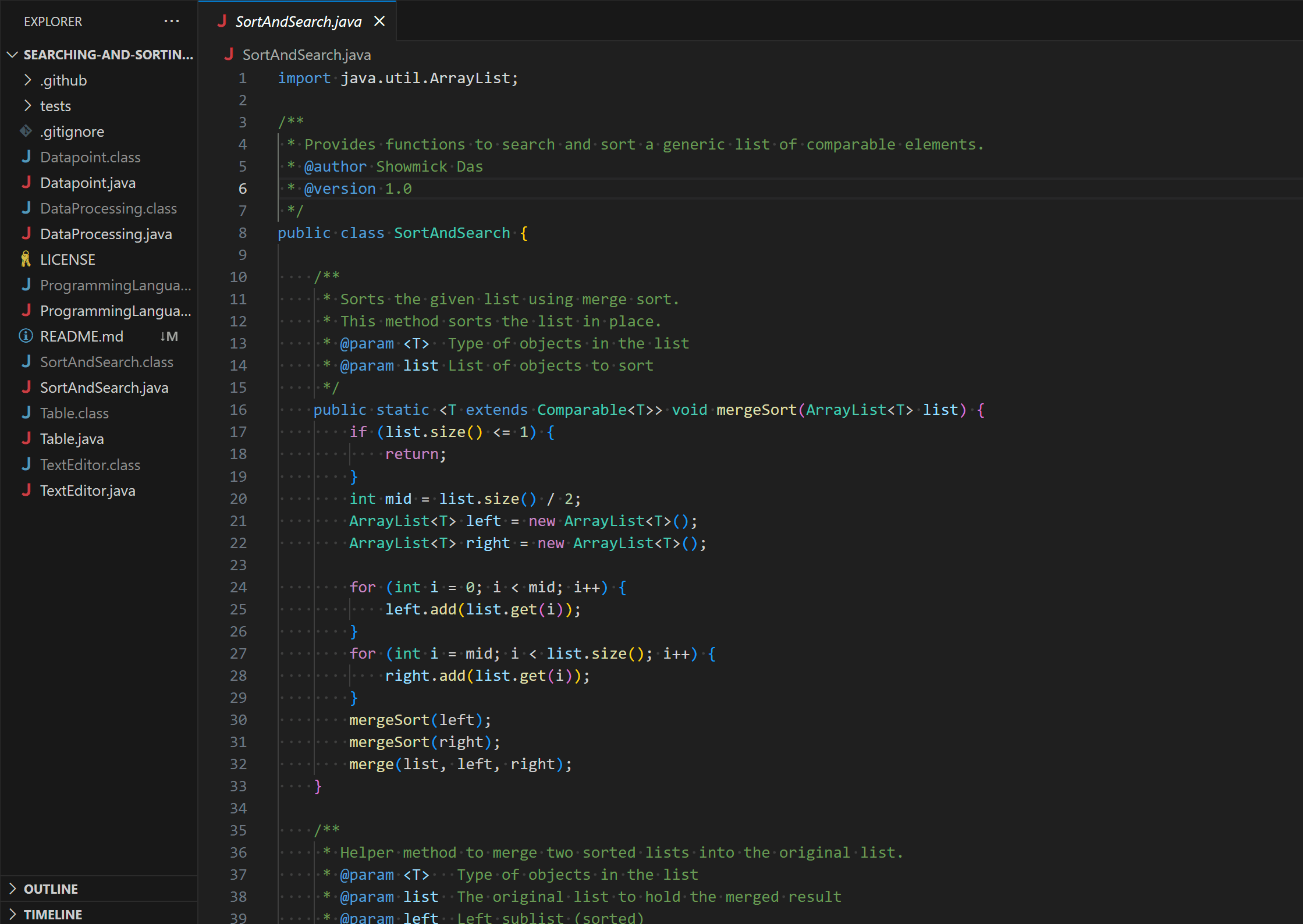The height and width of the screenshot is (924, 1303).
Task: Click SortAndSearch.java breadcrumb path
Action: [307, 55]
